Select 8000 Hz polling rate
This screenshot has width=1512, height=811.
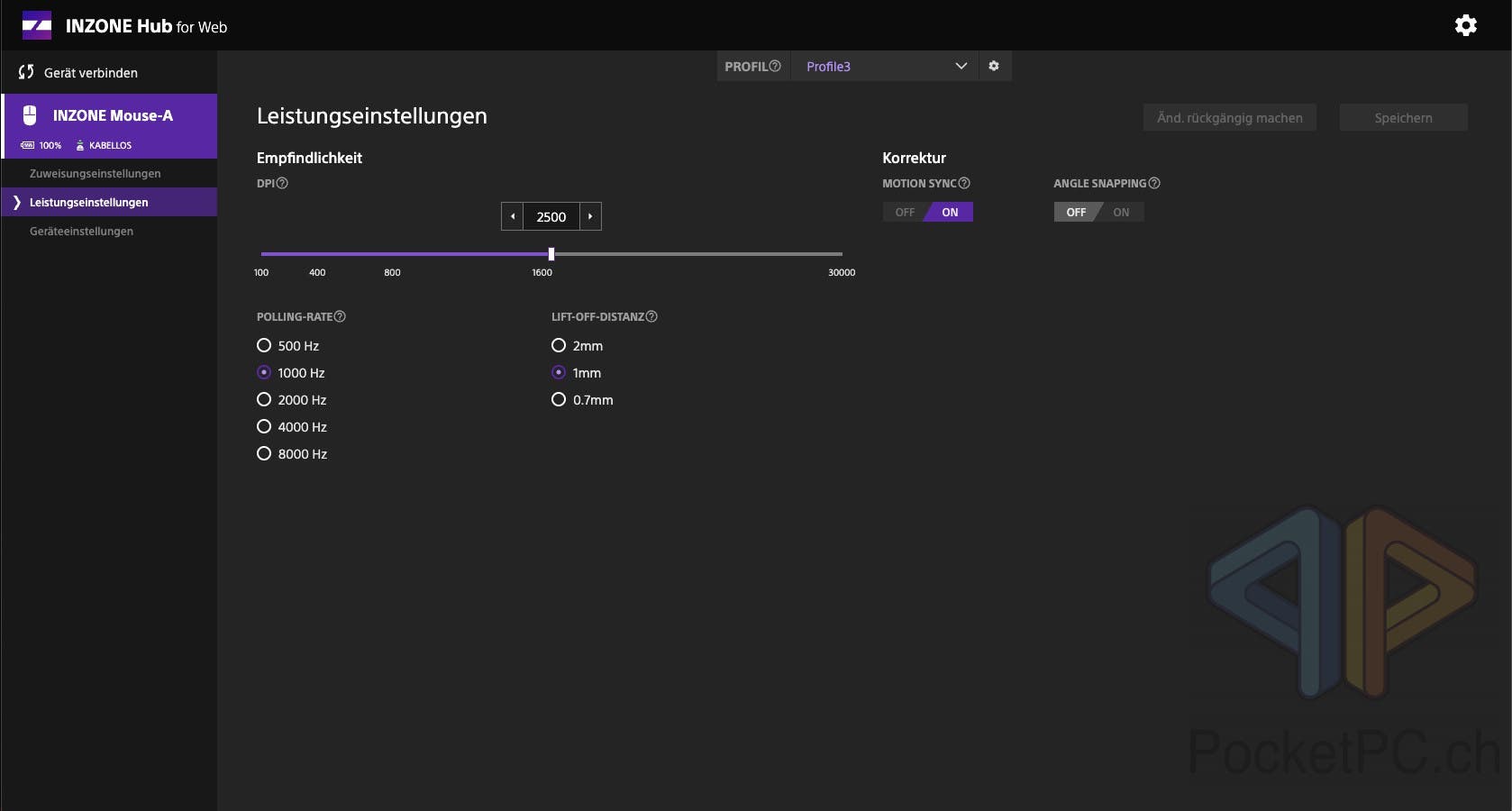264,453
